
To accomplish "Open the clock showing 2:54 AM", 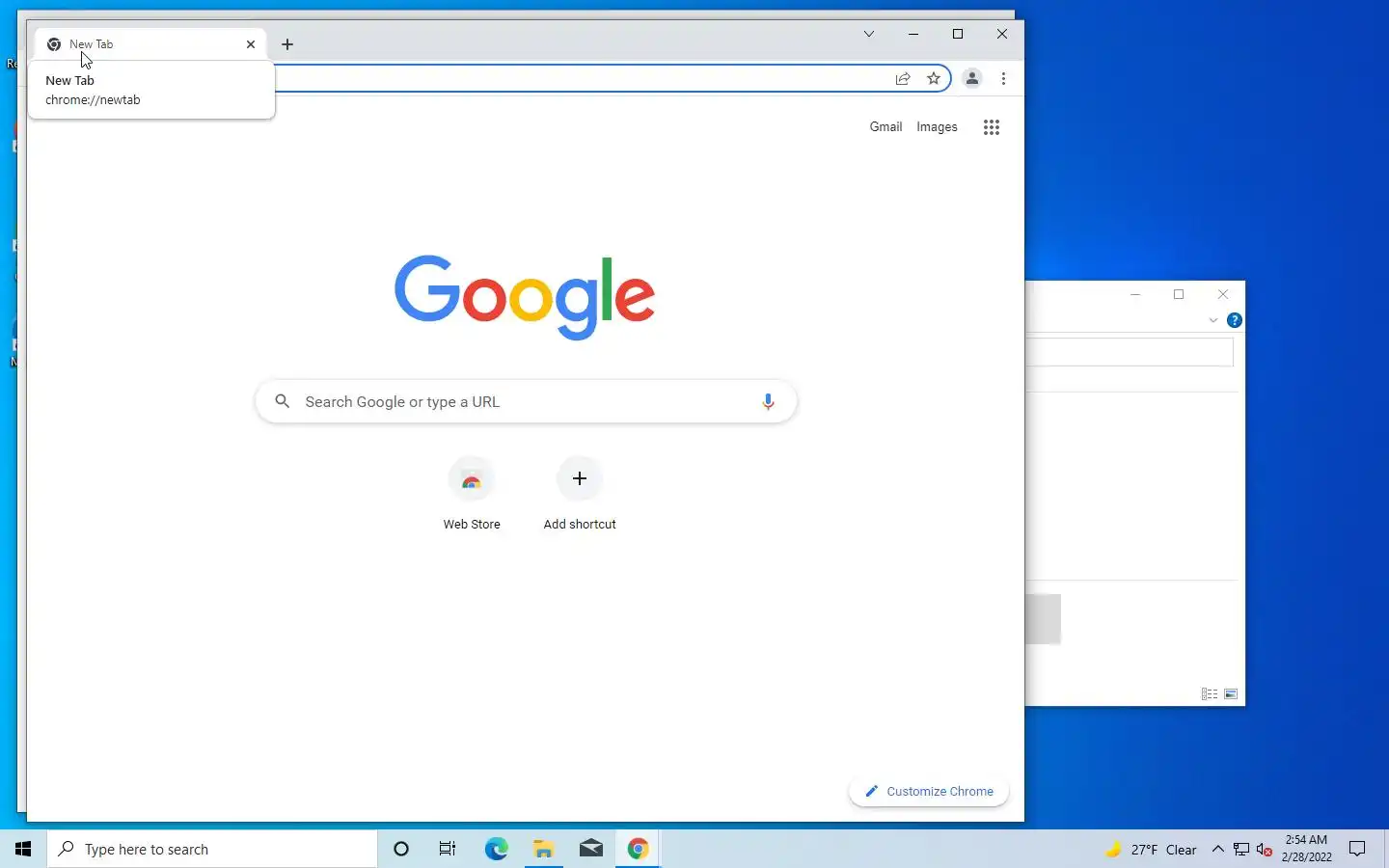I will (x=1307, y=849).
